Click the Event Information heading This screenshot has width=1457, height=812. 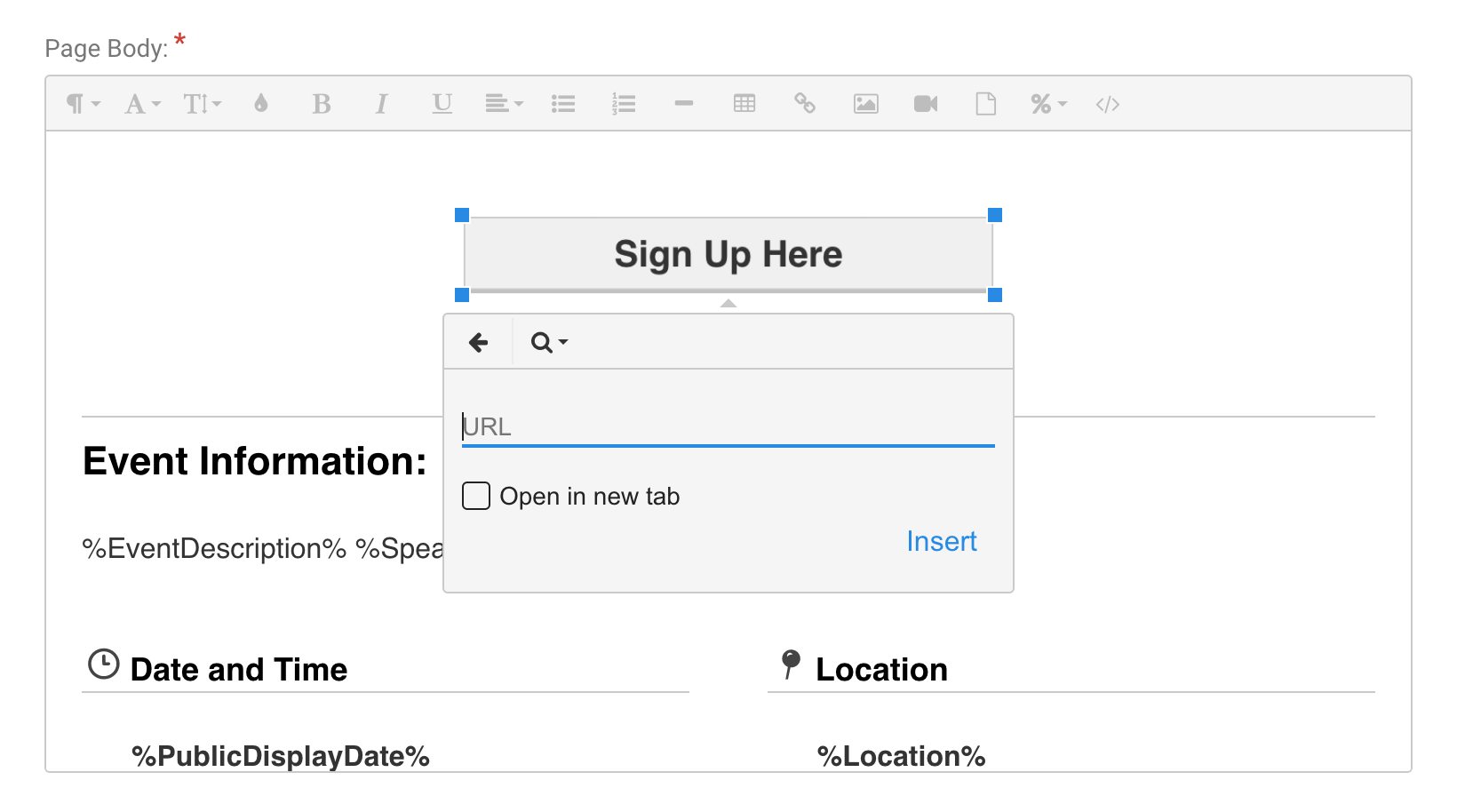pyautogui.click(x=255, y=461)
